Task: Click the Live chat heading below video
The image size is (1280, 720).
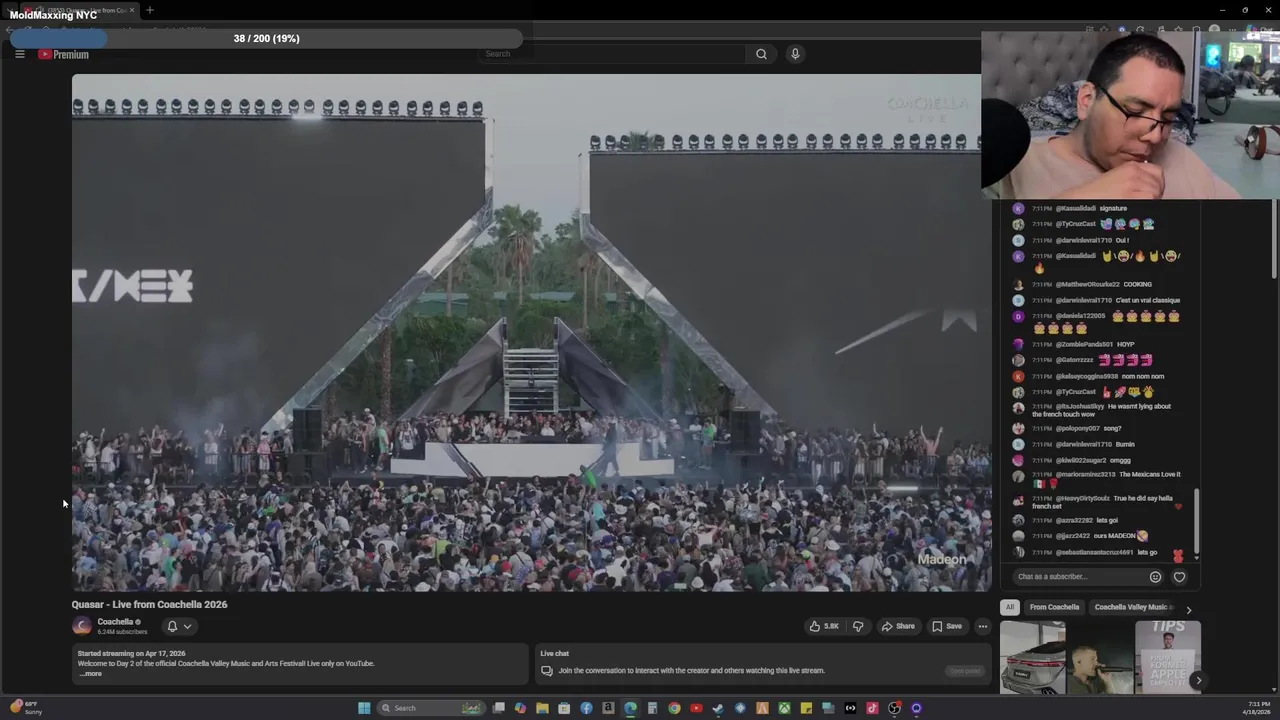Action: (x=555, y=653)
